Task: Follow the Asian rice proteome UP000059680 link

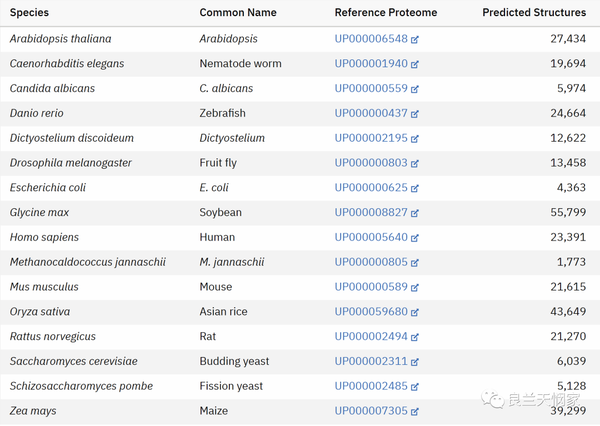Action: (371, 312)
